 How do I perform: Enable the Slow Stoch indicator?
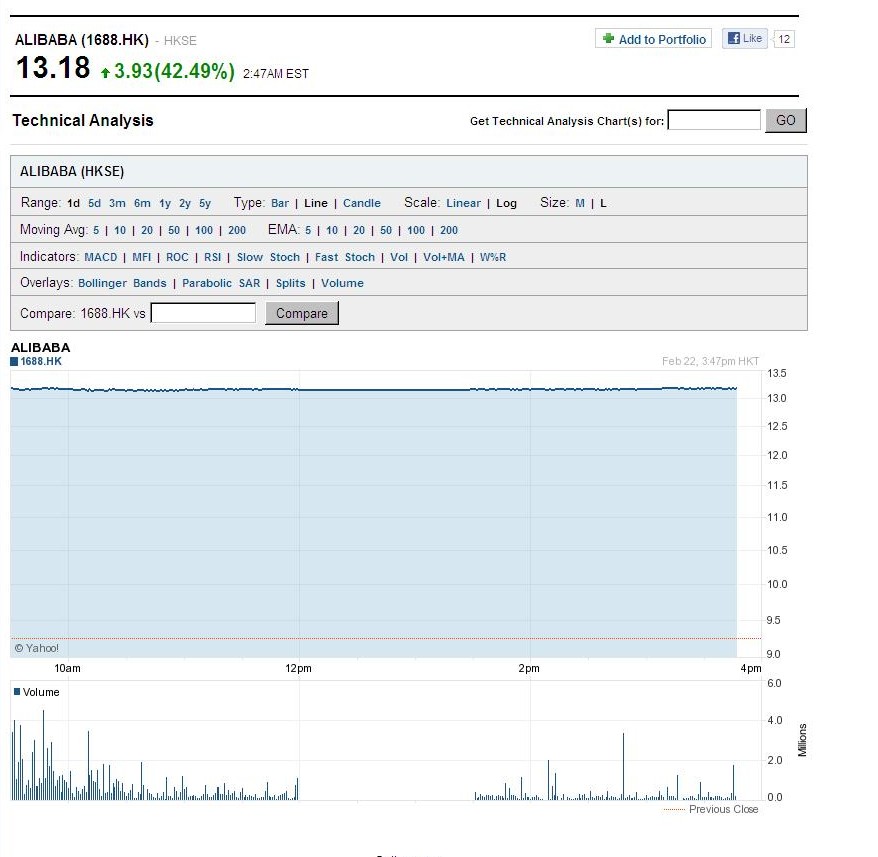click(x=268, y=257)
